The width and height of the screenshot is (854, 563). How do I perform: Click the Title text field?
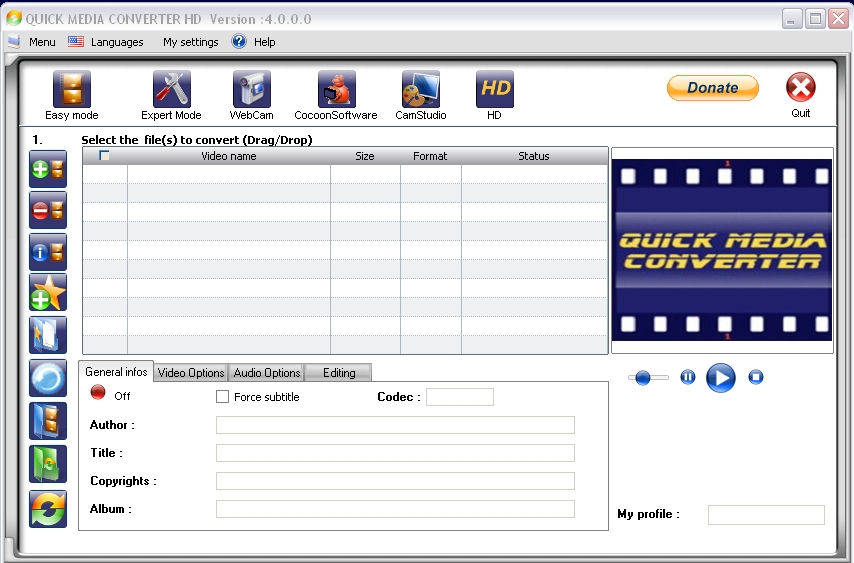[395, 452]
